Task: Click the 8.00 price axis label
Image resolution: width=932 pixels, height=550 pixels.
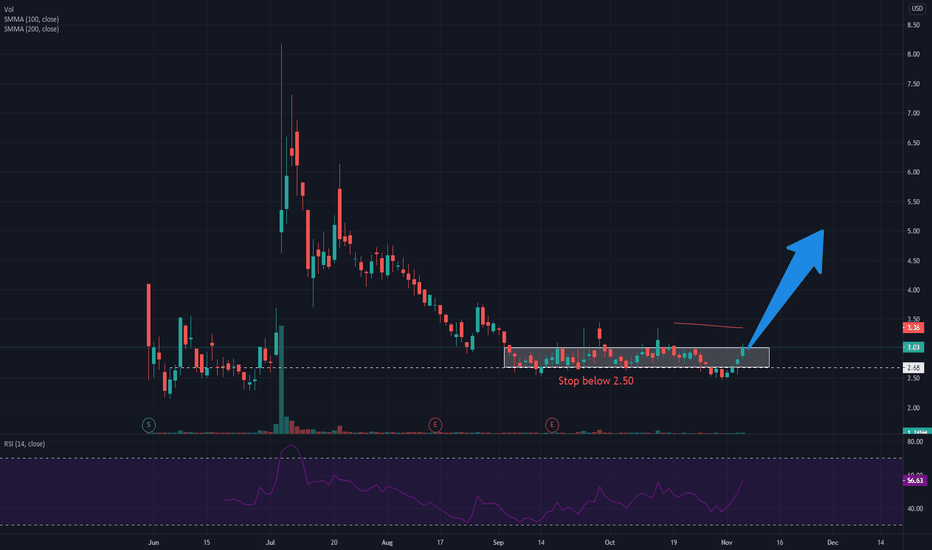Action: [x=914, y=54]
